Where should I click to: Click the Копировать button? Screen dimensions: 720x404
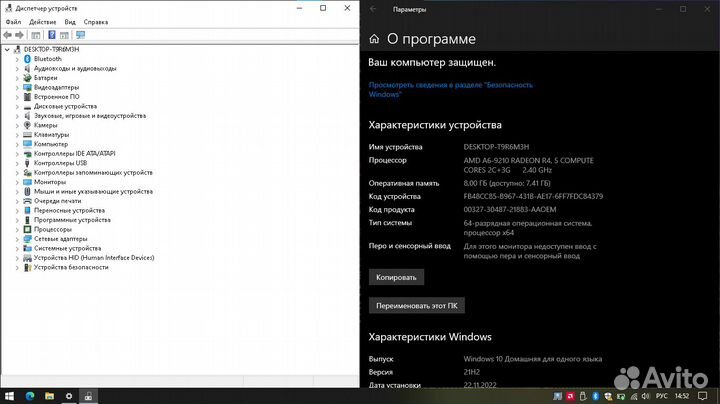tap(396, 277)
